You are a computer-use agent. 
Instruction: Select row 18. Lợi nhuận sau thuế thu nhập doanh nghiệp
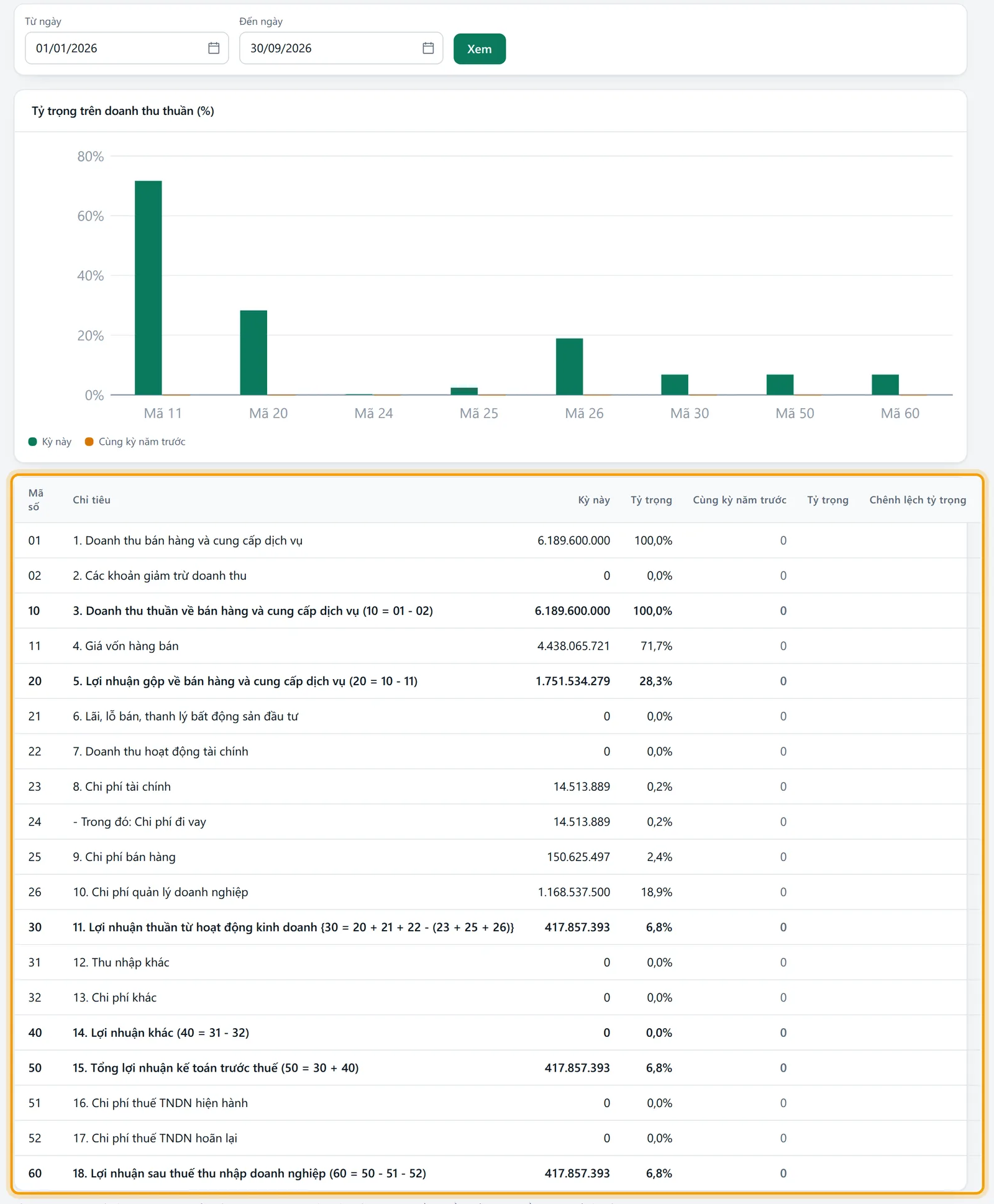pos(491,1174)
